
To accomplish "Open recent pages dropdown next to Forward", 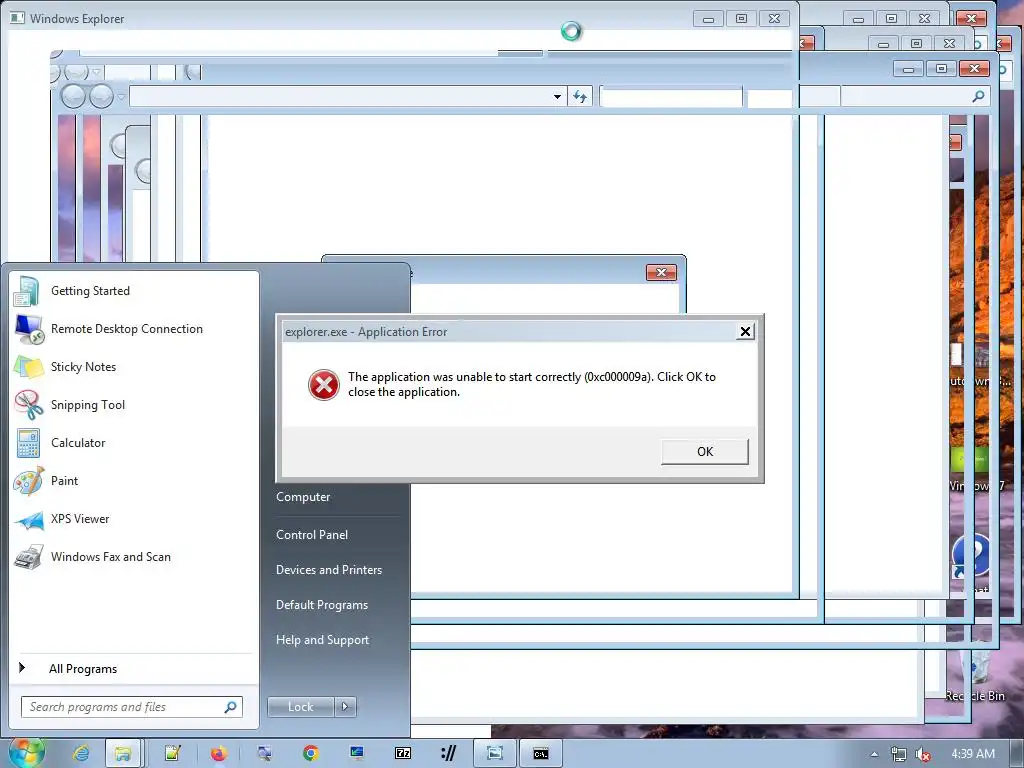I will [121, 97].
